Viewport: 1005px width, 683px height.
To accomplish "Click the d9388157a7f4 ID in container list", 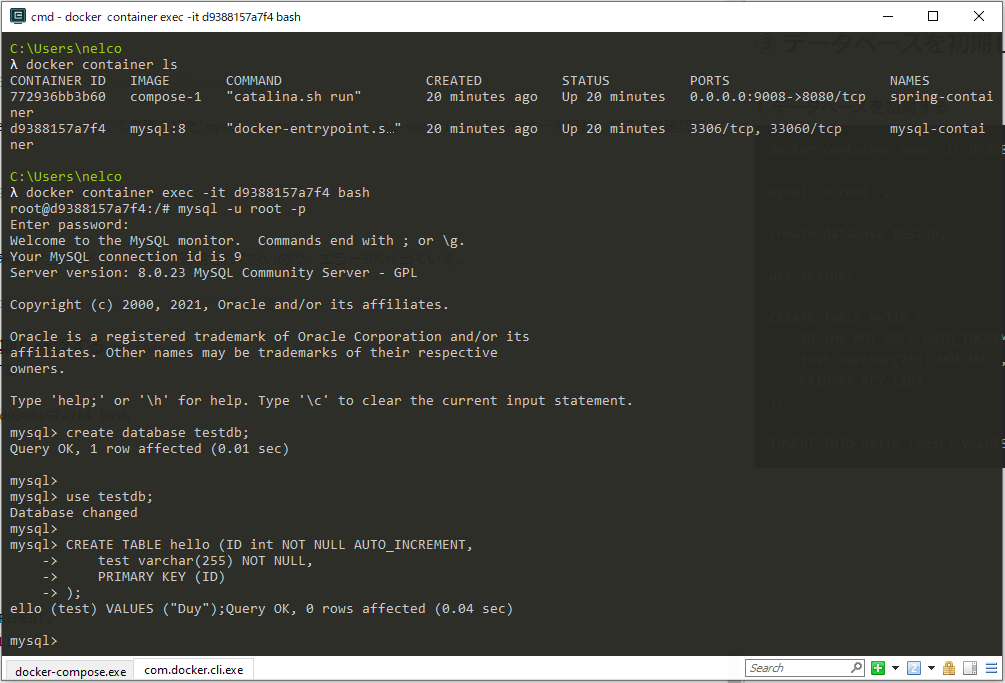I will click(x=58, y=129).
